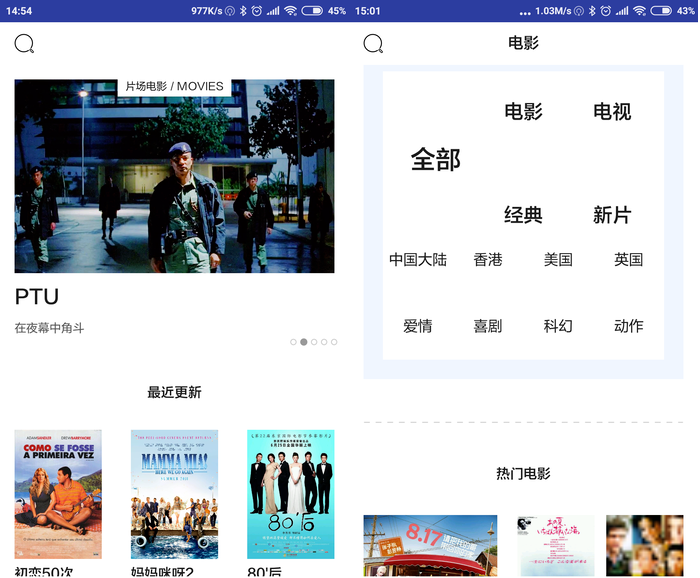Screen dimensions: 700x578
Task: Select the 电影 filter in the category panel
Action: pos(523,112)
